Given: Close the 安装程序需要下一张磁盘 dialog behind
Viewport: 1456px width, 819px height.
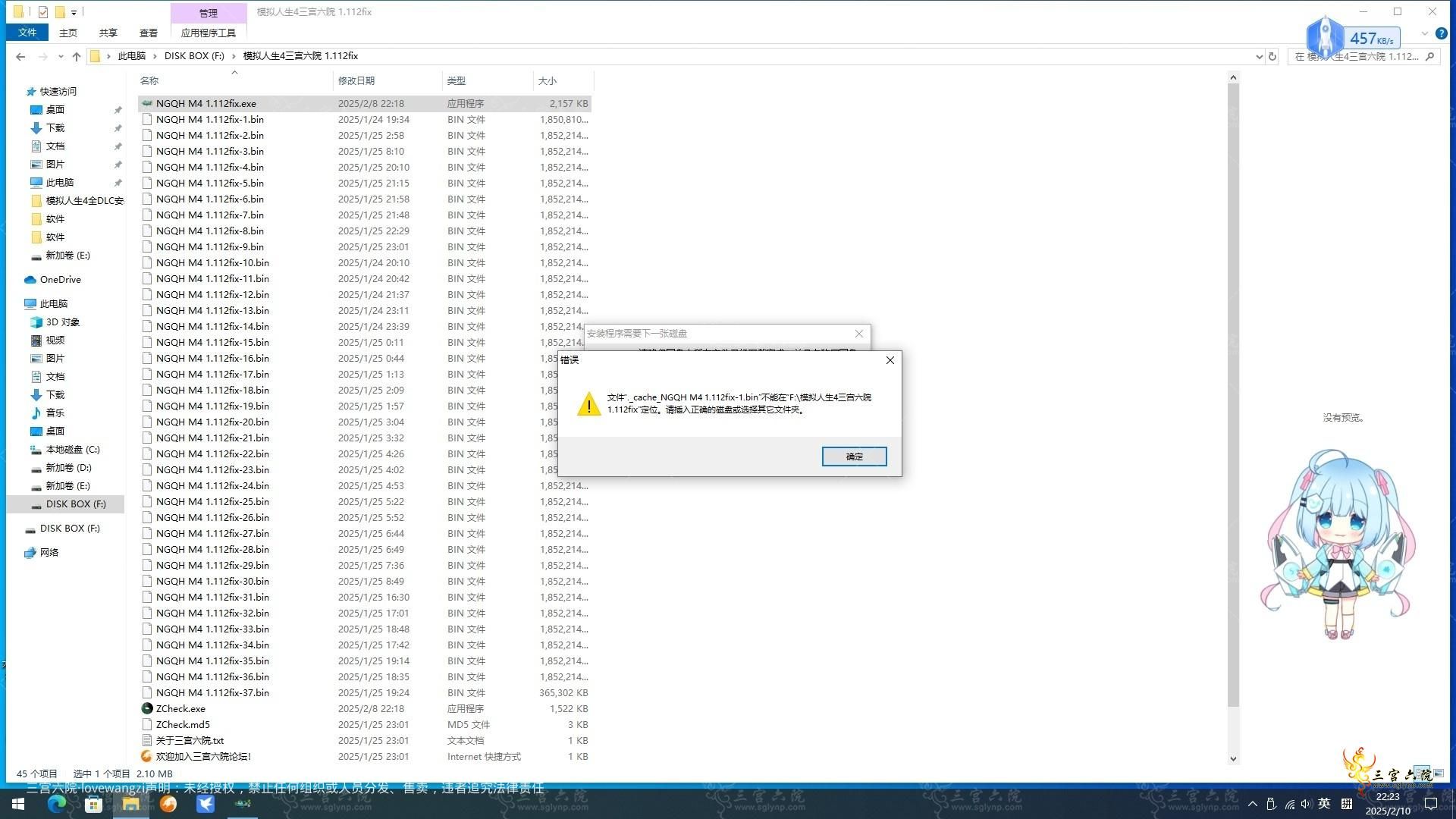Looking at the screenshot, I should (858, 334).
